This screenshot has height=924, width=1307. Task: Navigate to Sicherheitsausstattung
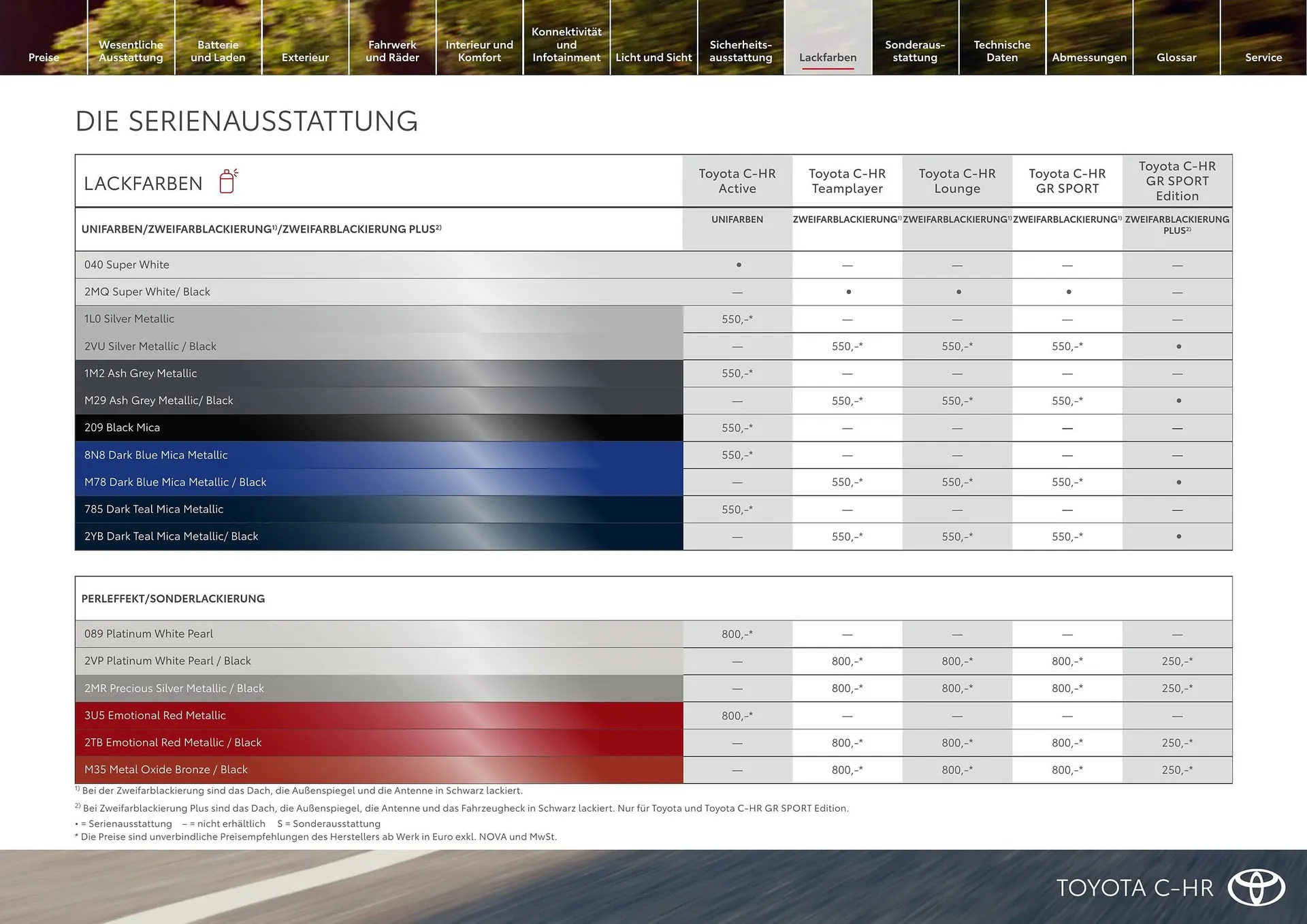741,51
